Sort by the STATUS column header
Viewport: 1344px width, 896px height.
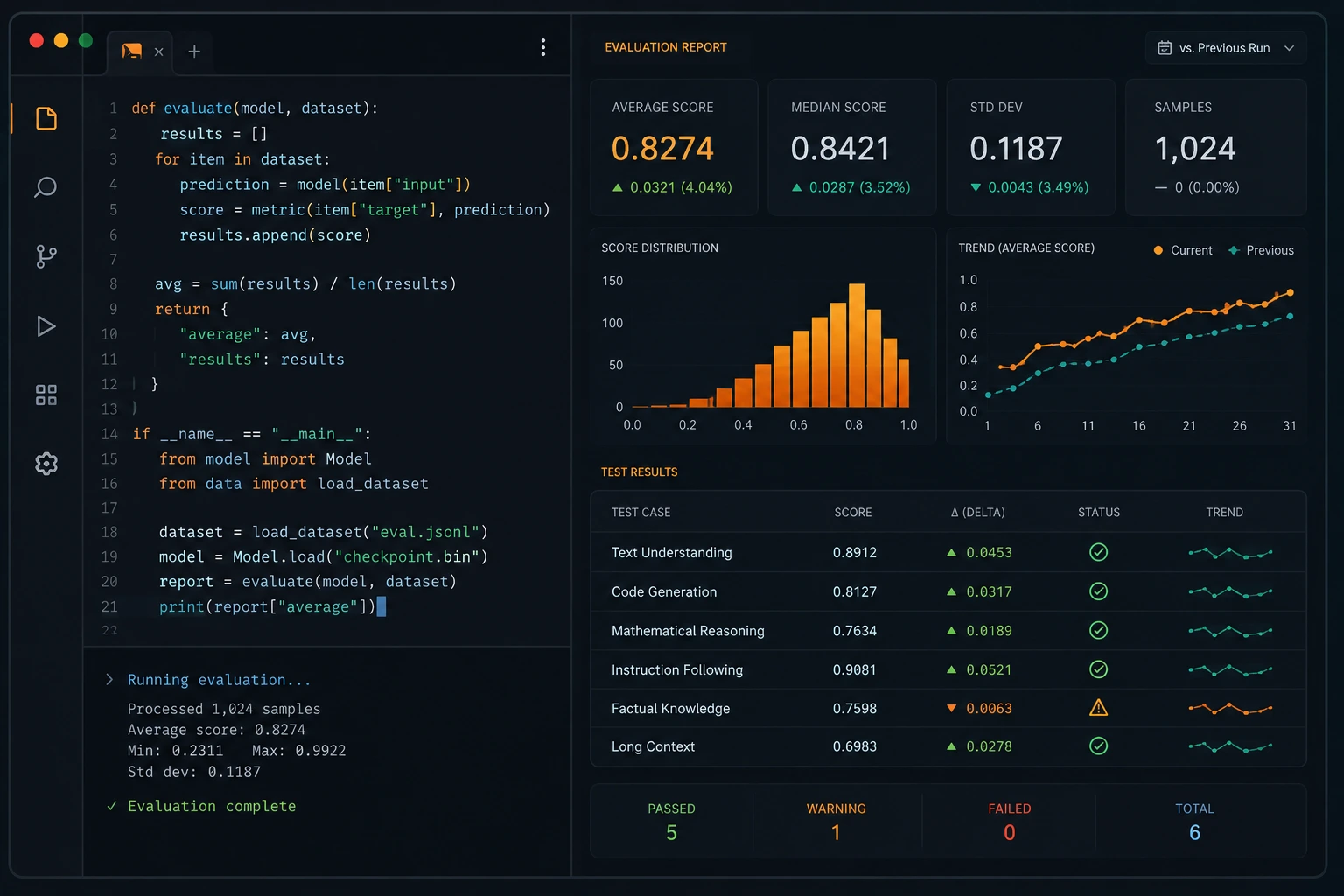click(x=1099, y=513)
